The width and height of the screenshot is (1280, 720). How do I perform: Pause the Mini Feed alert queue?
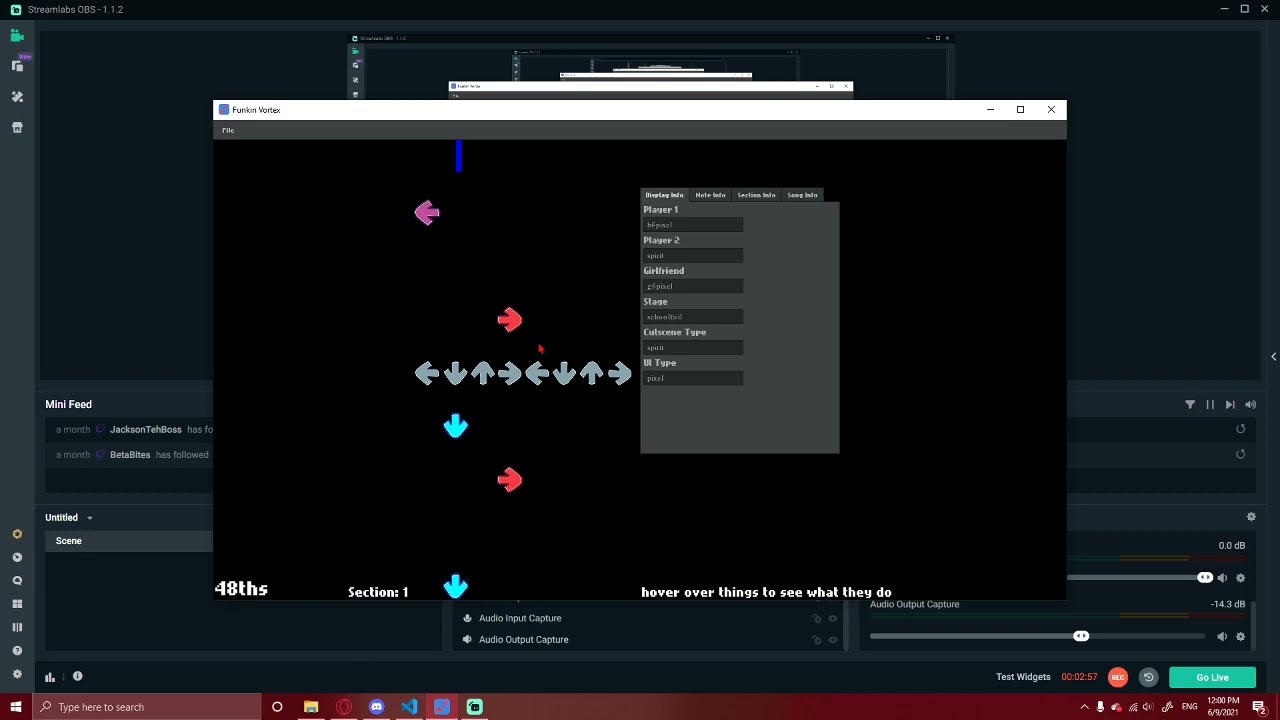[x=1210, y=405]
